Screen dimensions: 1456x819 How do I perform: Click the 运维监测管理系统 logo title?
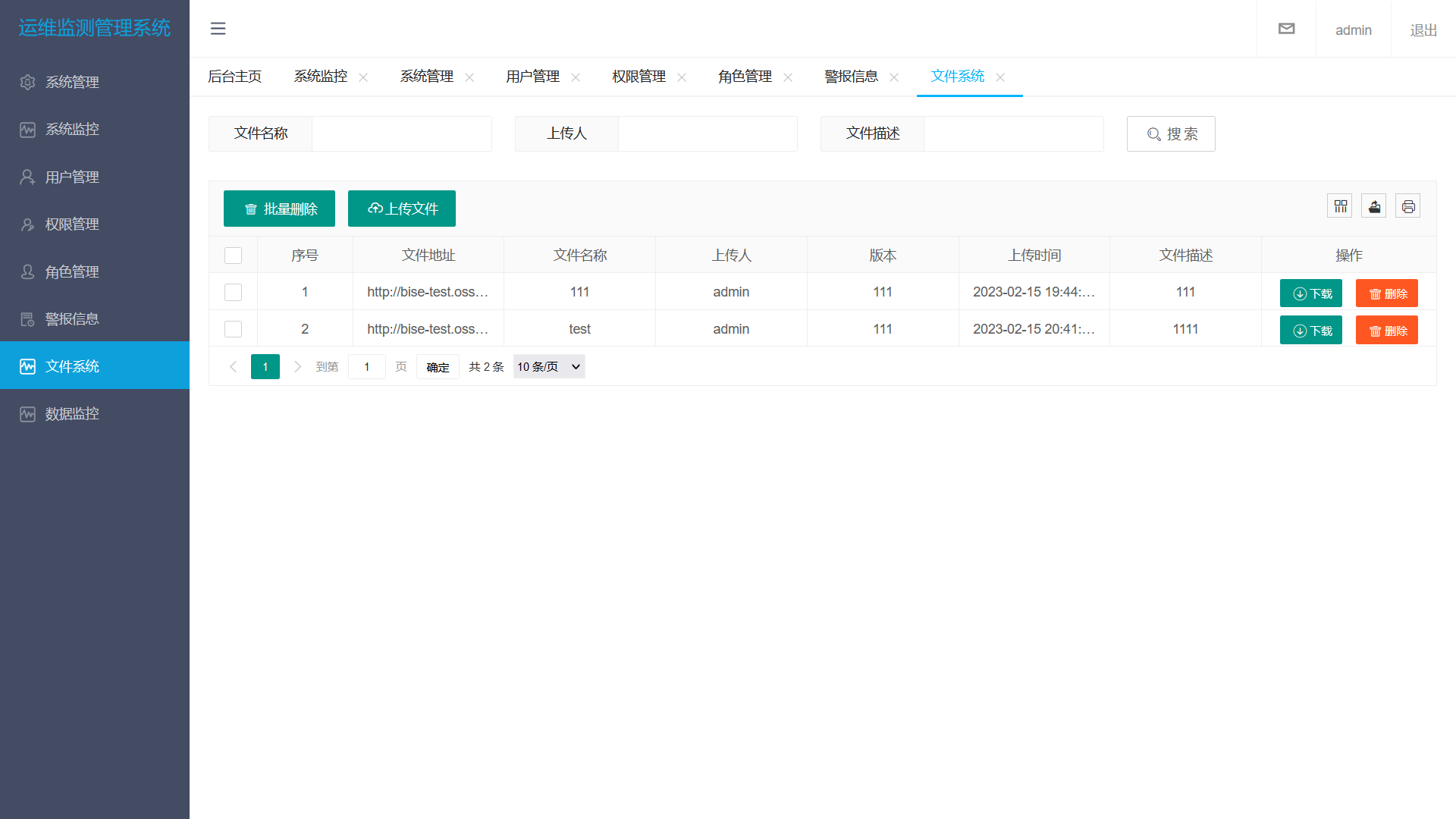[x=95, y=28]
